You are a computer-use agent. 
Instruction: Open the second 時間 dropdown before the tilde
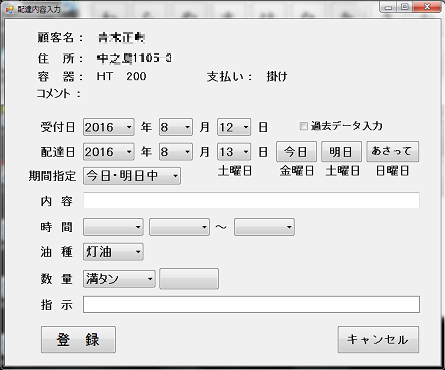(179, 227)
